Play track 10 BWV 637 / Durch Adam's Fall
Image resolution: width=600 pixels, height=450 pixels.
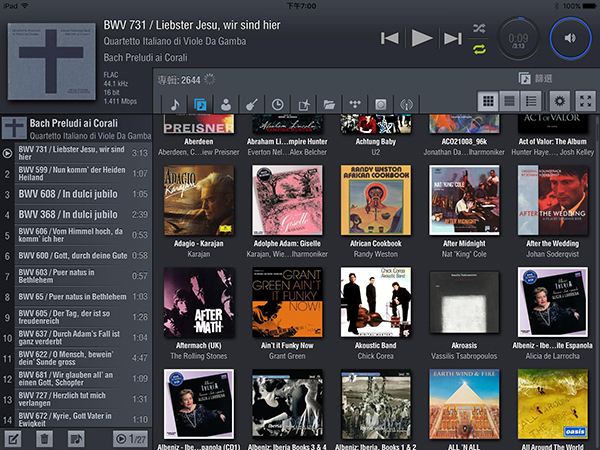[76, 338]
